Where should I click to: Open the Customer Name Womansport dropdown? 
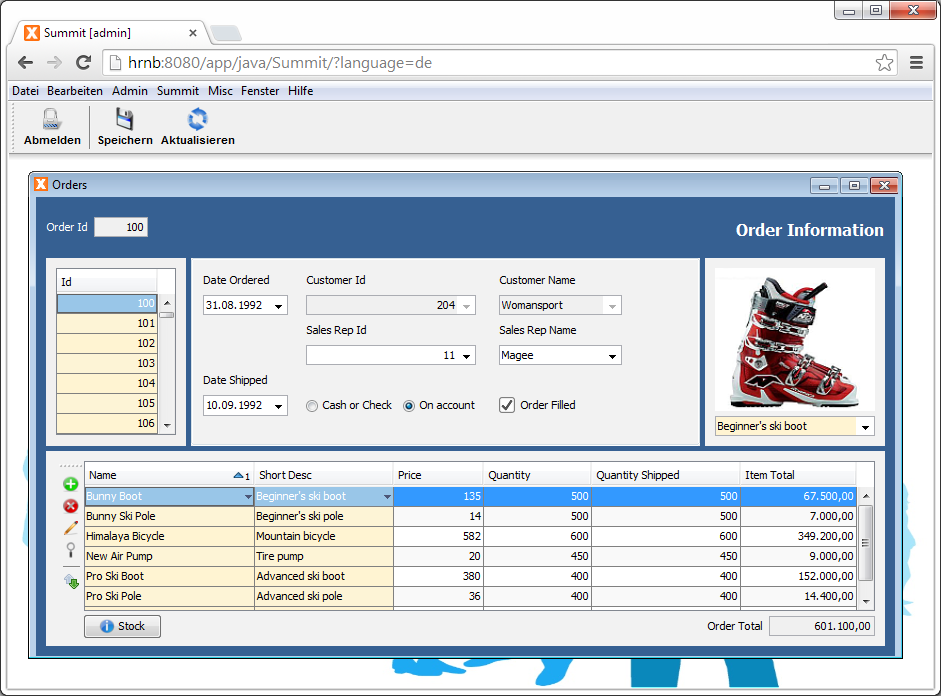point(611,305)
